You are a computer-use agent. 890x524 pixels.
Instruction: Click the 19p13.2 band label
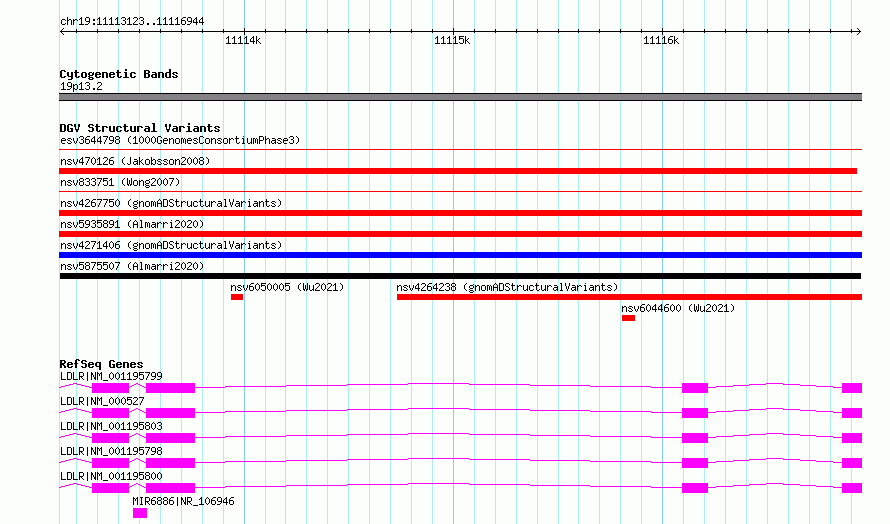[81, 86]
